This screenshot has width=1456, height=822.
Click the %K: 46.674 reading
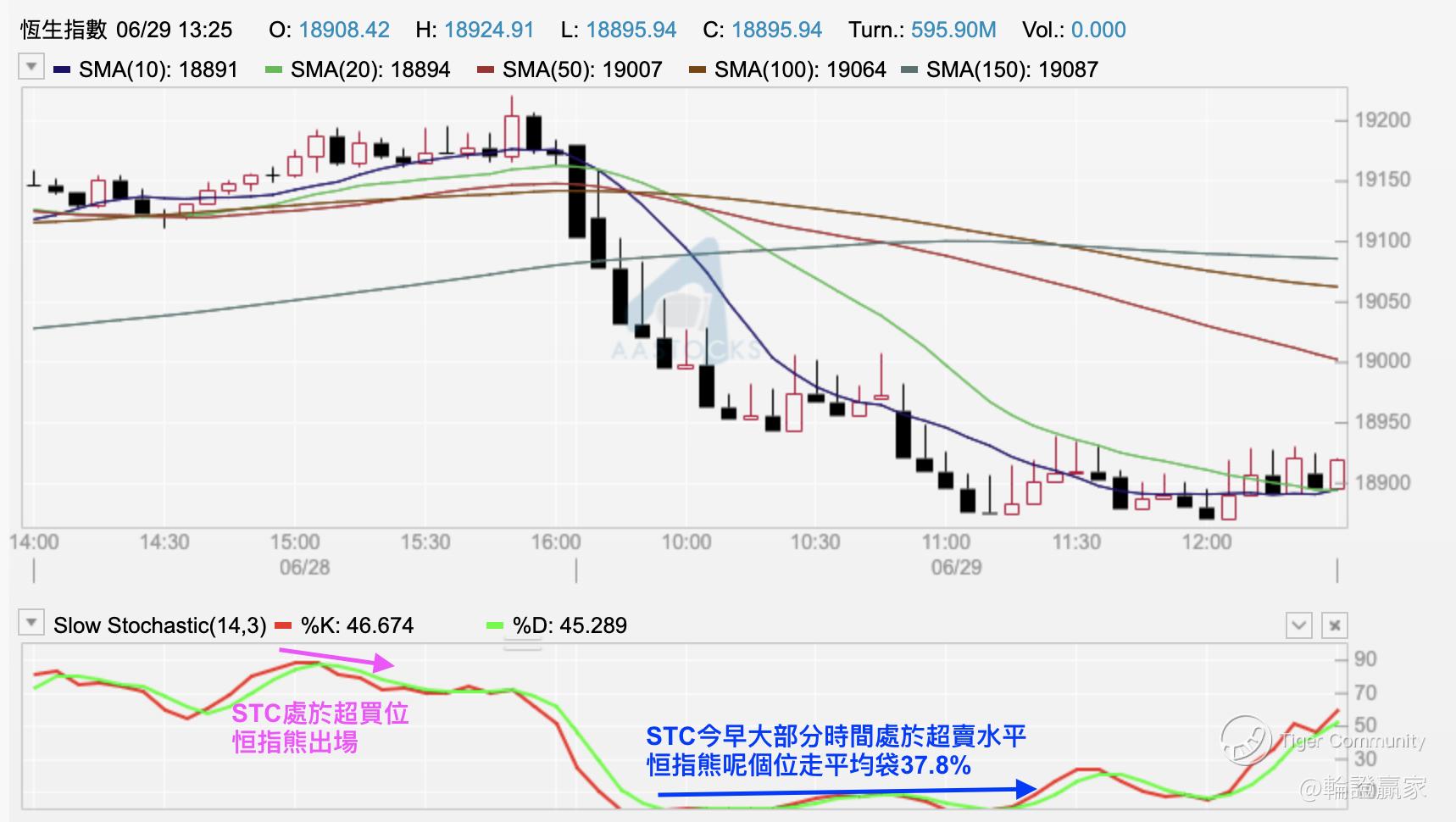pyautogui.click(x=358, y=625)
